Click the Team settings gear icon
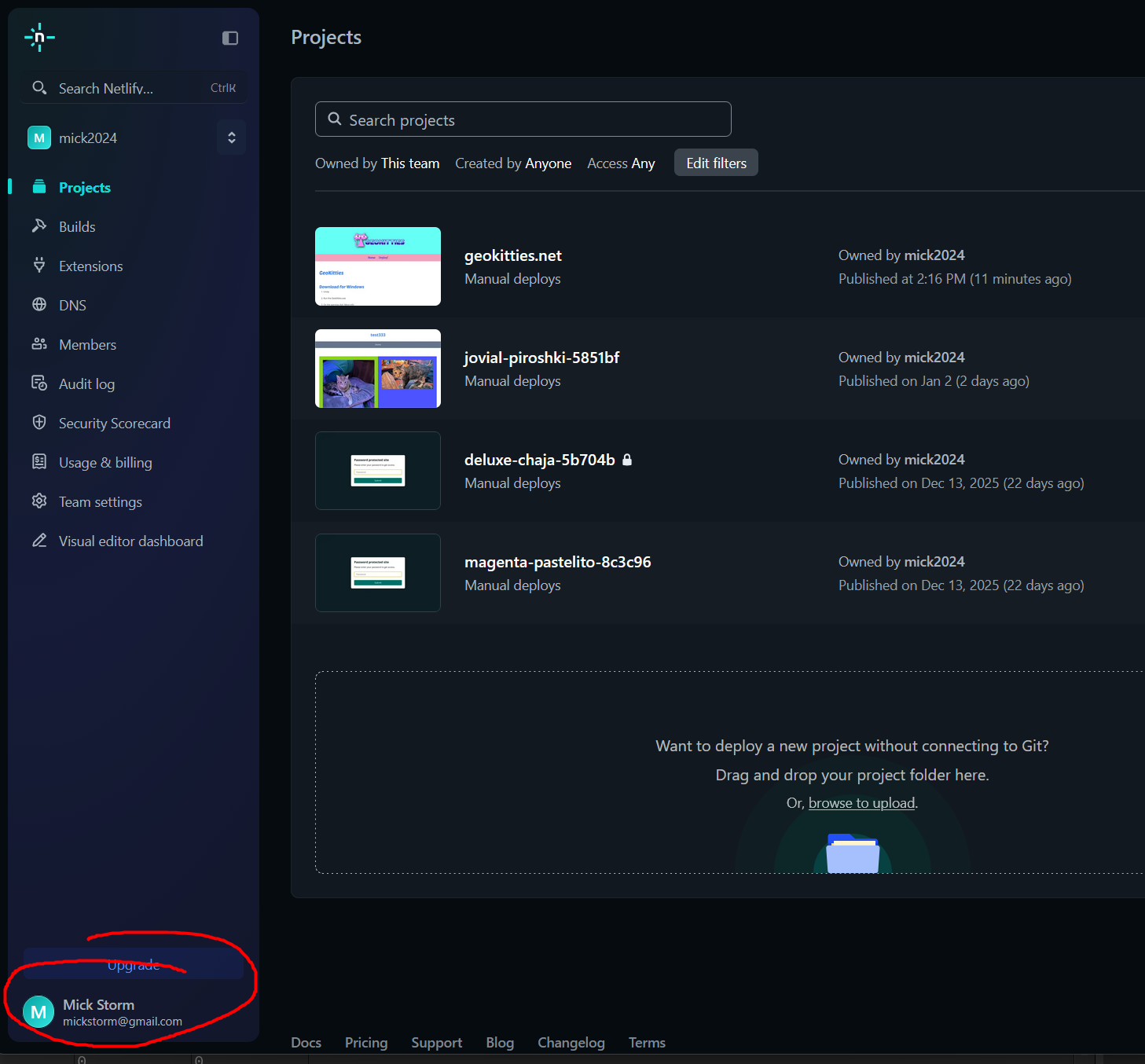 point(39,501)
